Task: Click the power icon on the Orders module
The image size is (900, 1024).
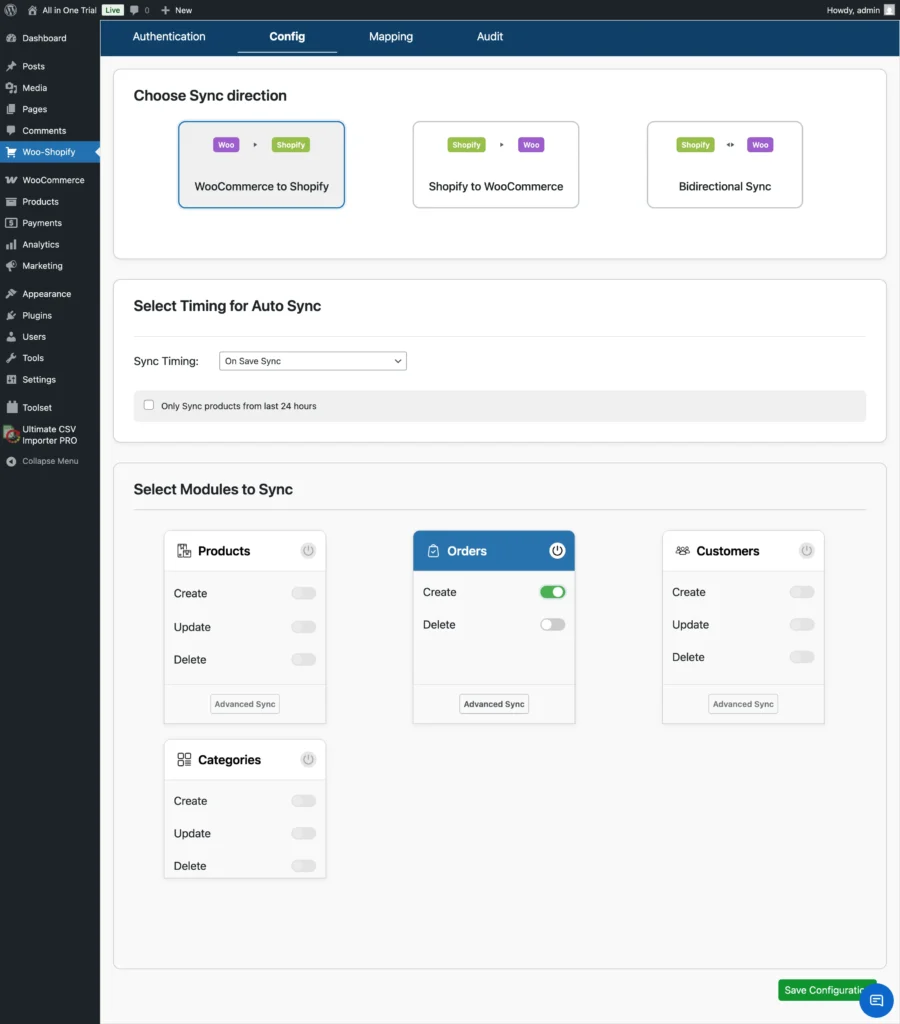Action: pyautogui.click(x=555, y=550)
